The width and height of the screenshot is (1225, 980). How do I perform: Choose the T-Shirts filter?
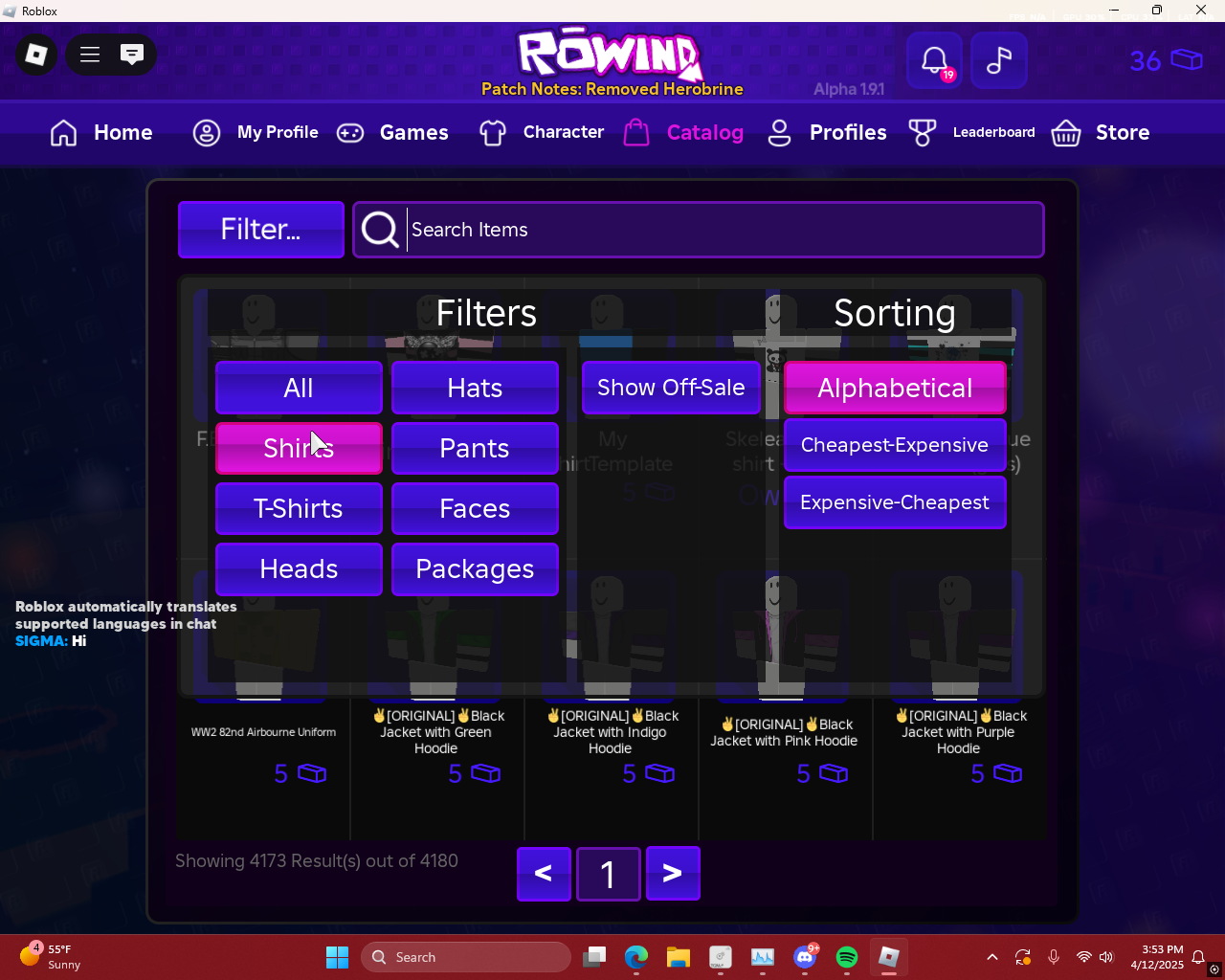point(299,508)
